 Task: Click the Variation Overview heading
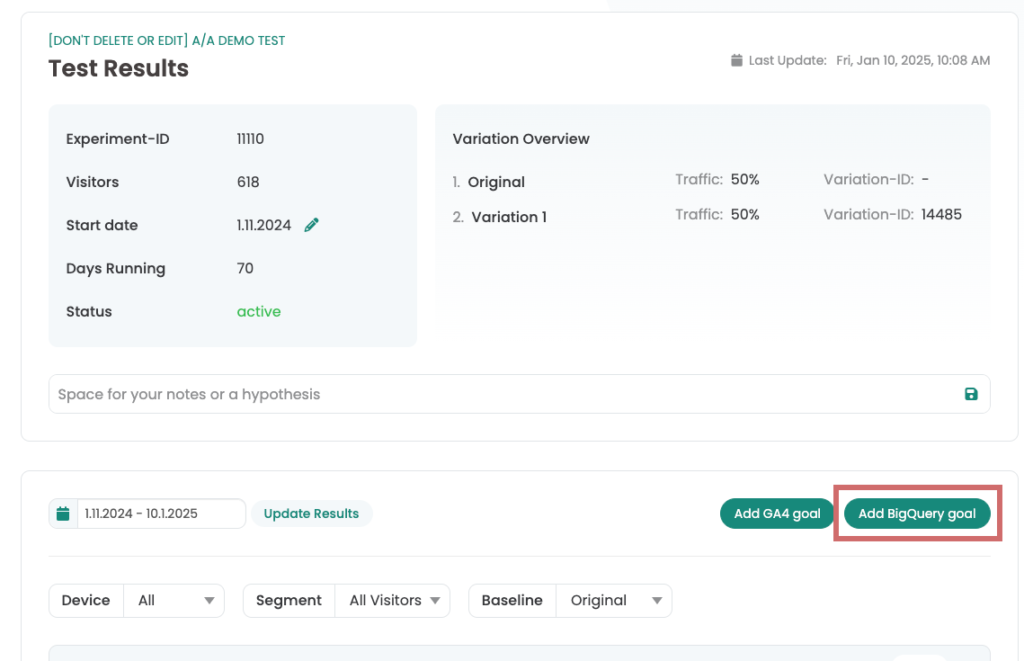coord(521,139)
